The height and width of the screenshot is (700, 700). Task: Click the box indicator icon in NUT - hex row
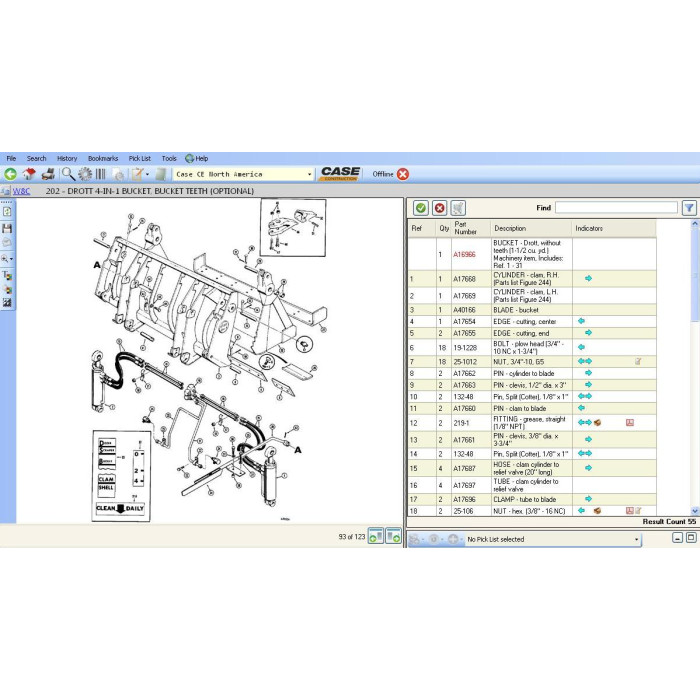[597, 511]
